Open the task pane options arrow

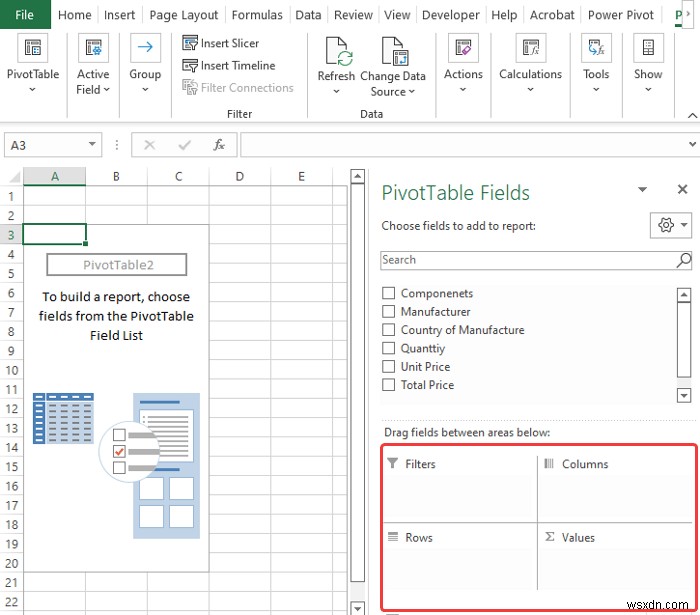(x=642, y=189)
